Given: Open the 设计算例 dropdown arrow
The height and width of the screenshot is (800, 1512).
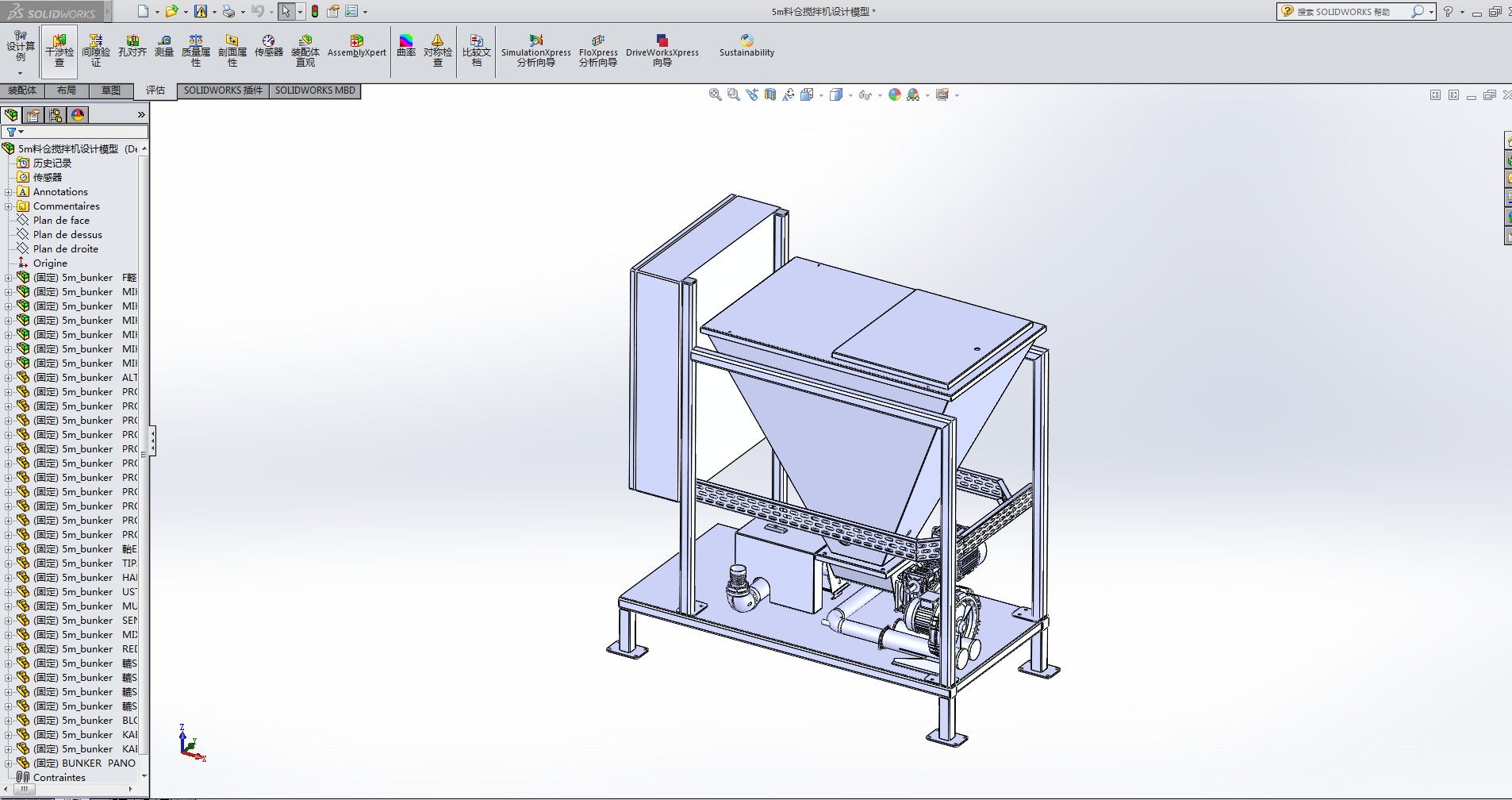Looking at the screenshot, I should [x=21, y=73].
